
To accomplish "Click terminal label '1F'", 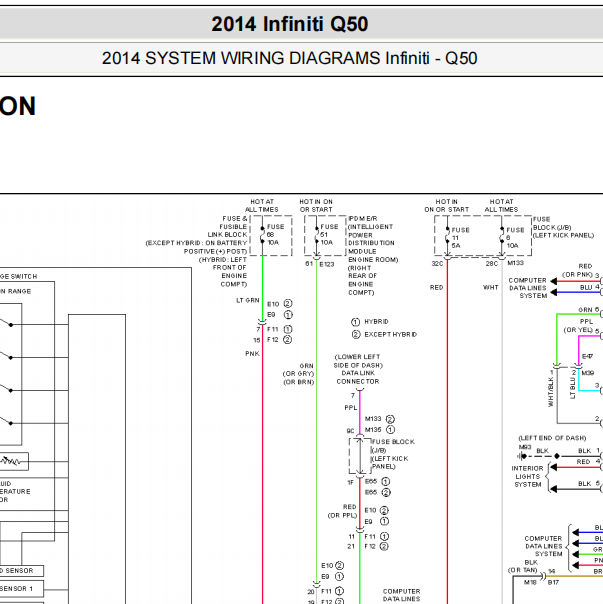I will [x=350, y=482].
